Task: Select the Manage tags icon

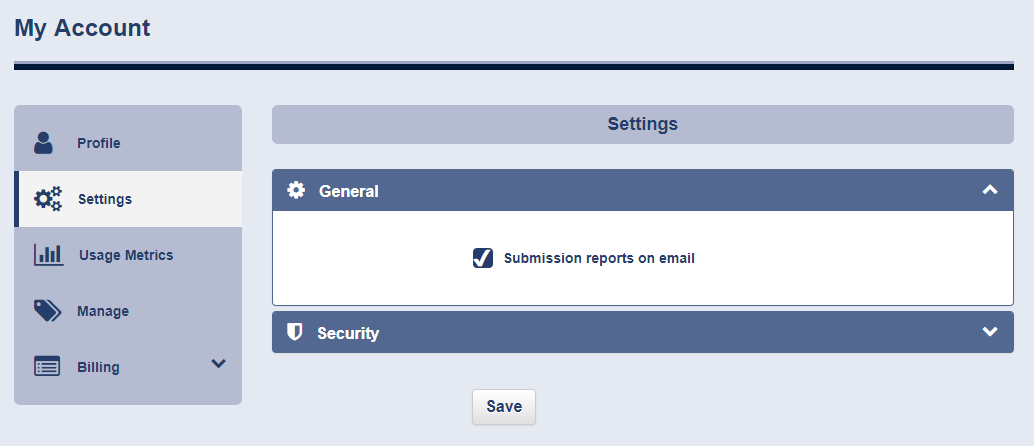Action: pyautogui.click(x=47, y=310)
